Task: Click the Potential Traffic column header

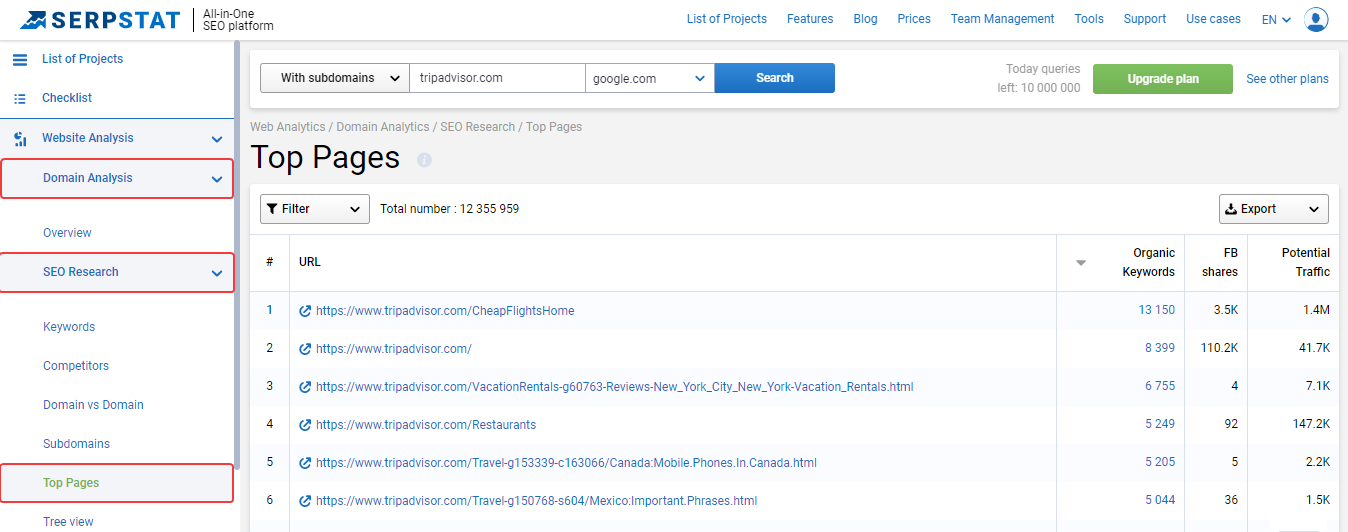Action: click(1306, 262)
